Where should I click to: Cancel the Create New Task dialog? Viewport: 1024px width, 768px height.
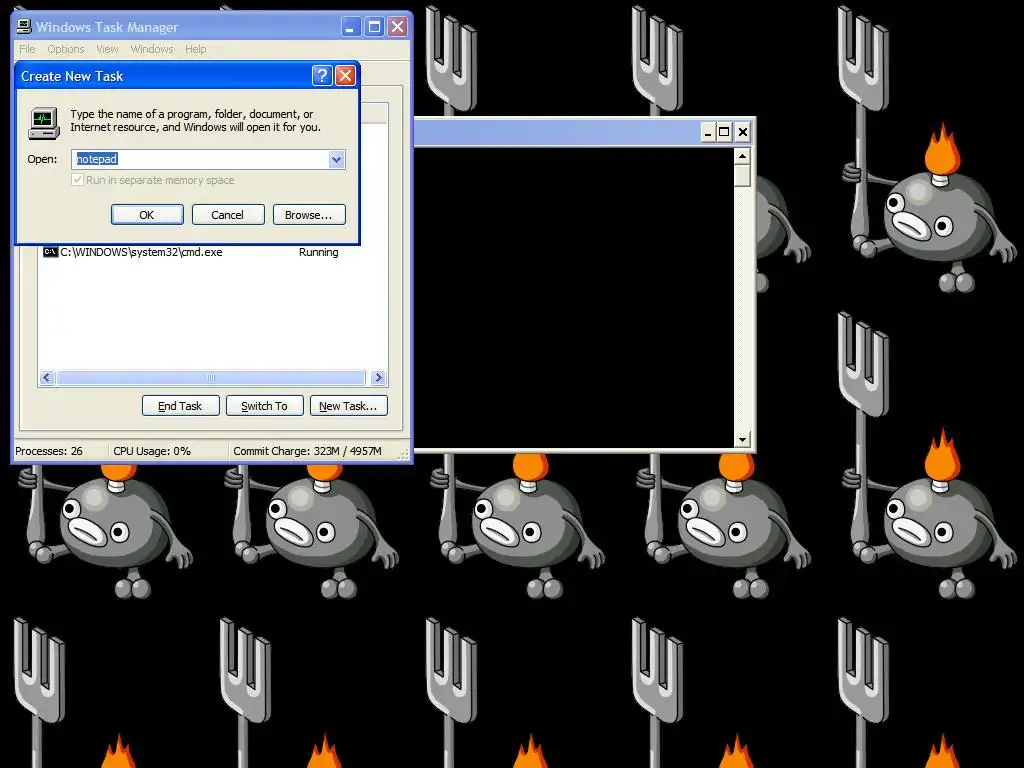228,215
